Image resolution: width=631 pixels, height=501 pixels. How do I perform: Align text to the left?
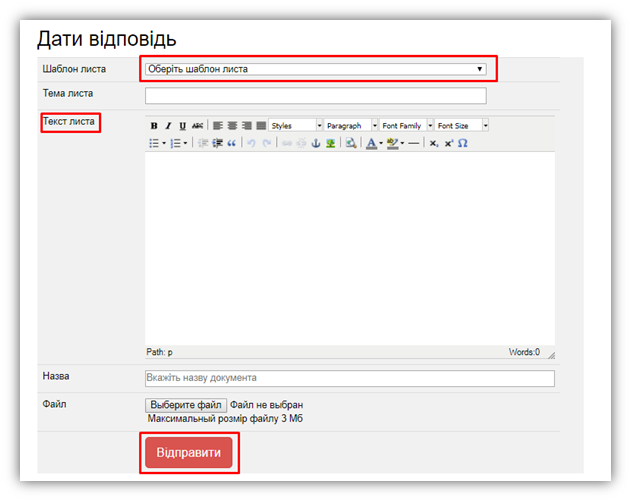coord(218,126)
